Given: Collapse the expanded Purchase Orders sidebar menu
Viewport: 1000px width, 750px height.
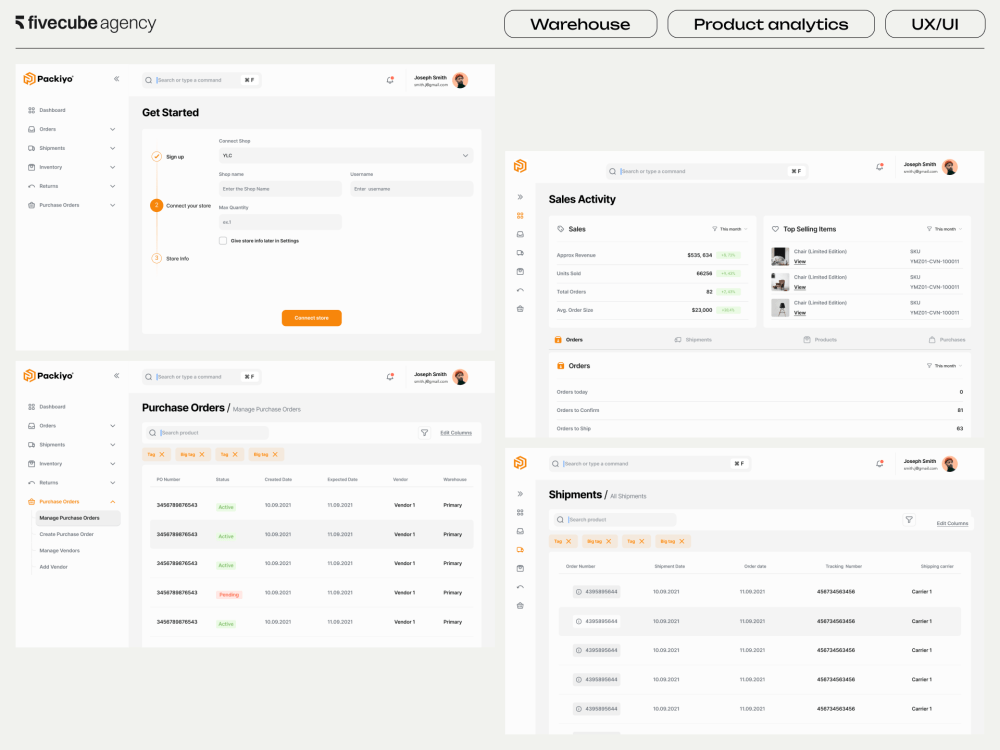Looking at the screenshot, I should 112,502.
